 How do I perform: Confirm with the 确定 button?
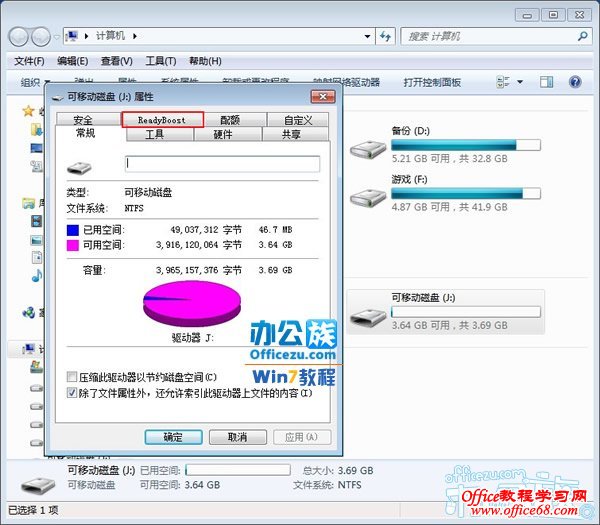[x=173, y=437]
